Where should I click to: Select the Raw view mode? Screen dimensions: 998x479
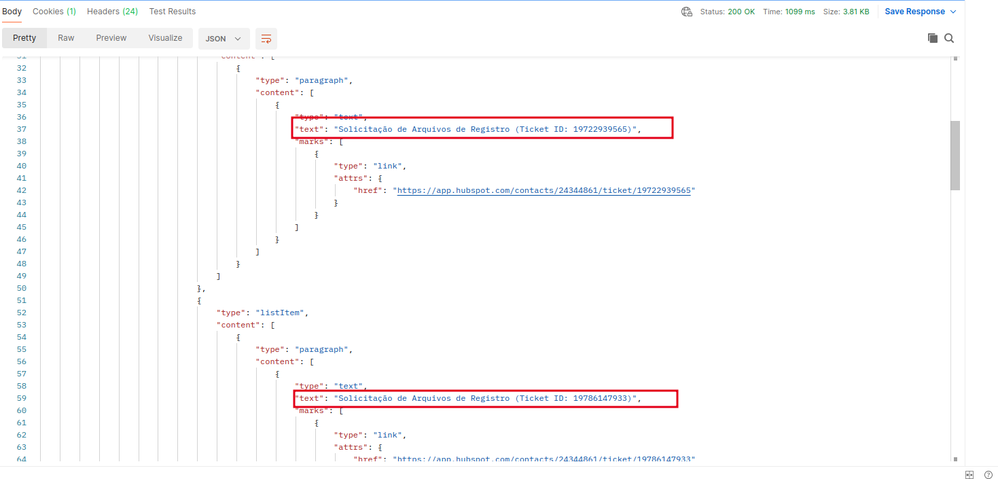(66, 38)
